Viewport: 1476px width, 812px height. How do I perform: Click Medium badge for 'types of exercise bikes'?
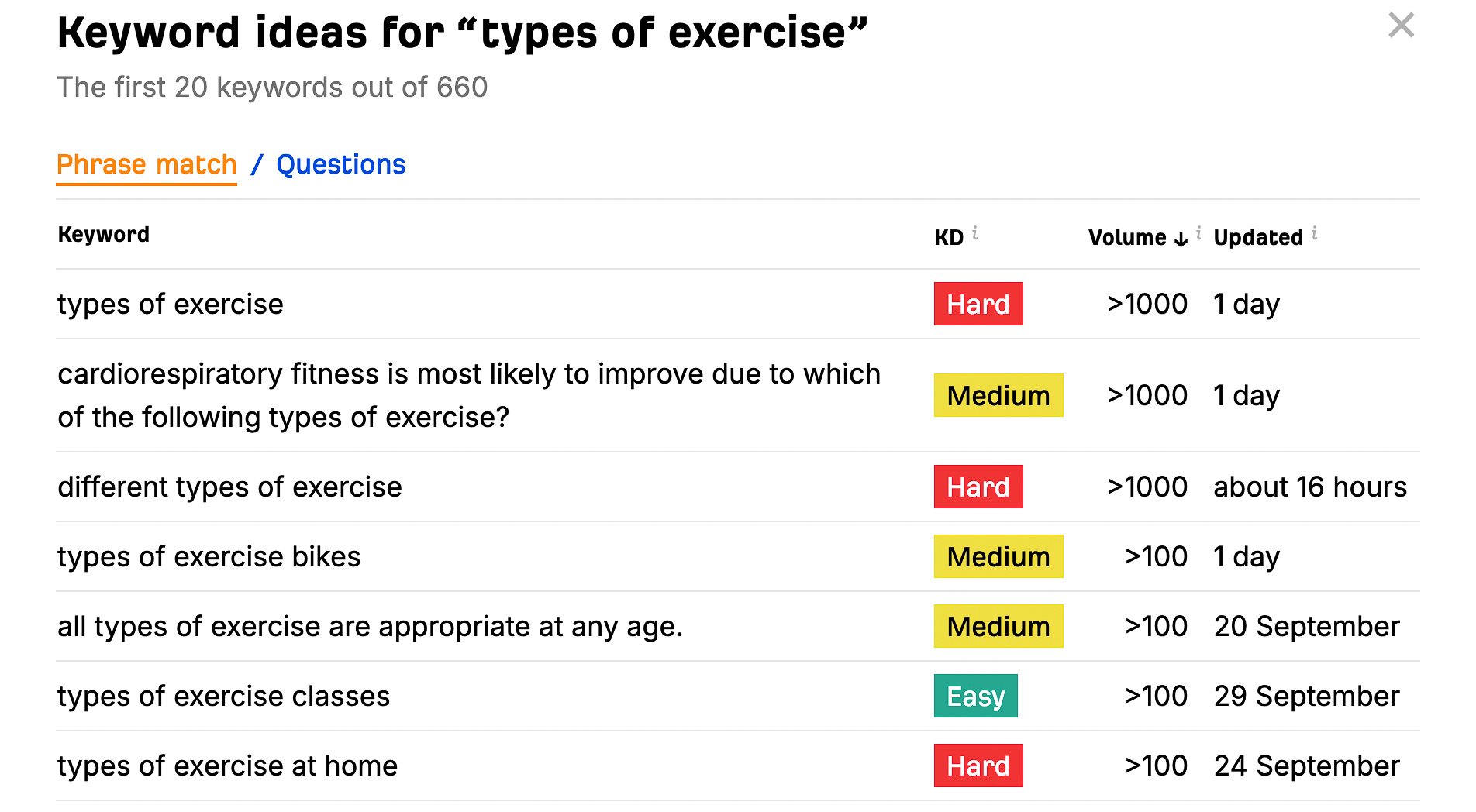point(998,556)
